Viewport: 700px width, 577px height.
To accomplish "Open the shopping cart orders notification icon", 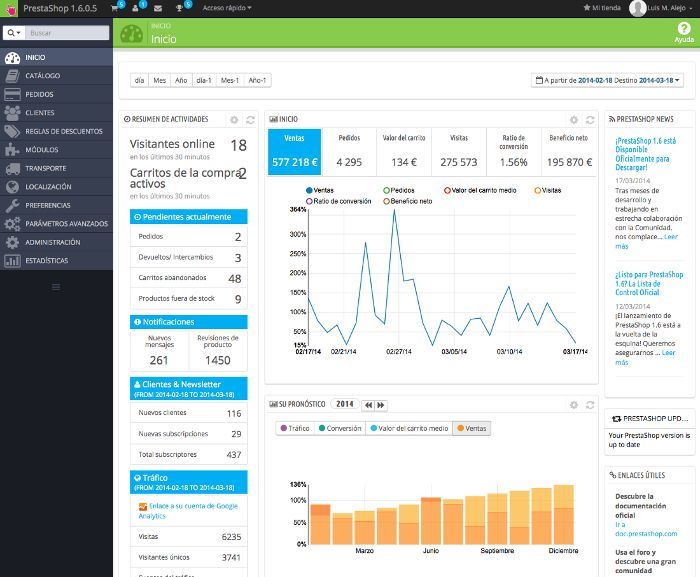I will pos(115,8).
